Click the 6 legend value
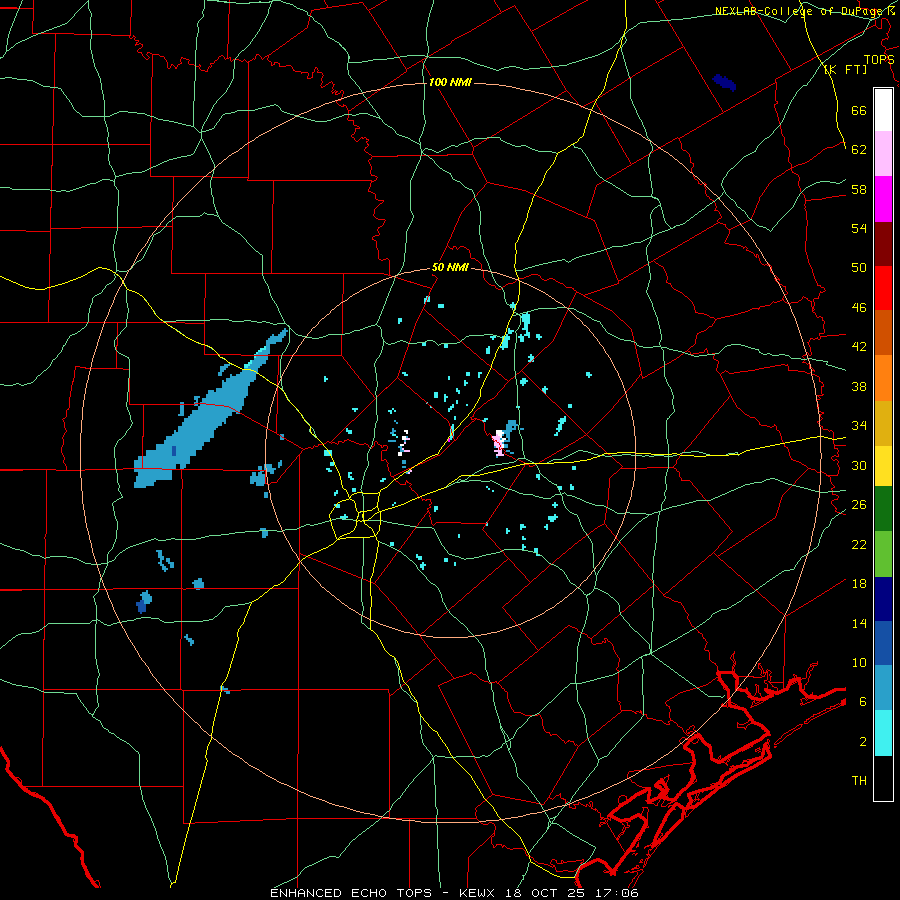Viewport: 900px width, 900px height. (x=863, y=702)
